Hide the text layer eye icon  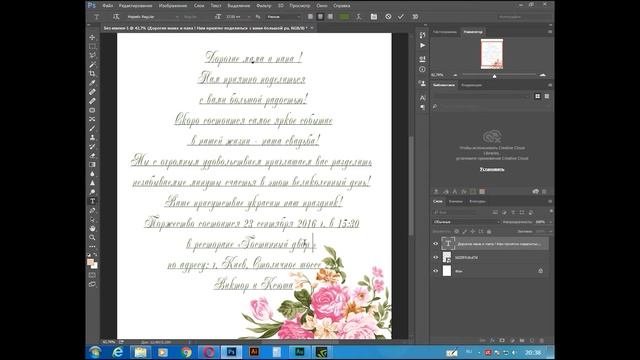pos(436,244)
